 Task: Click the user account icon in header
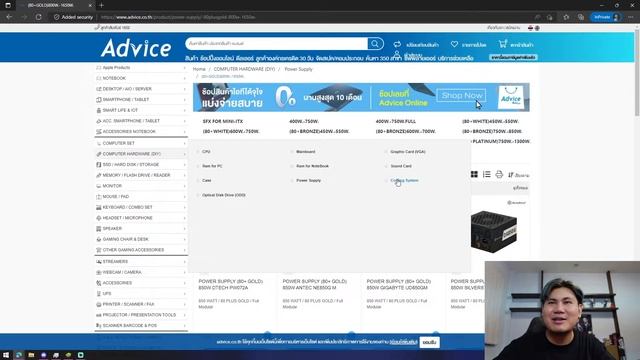[x=397, y=55]
